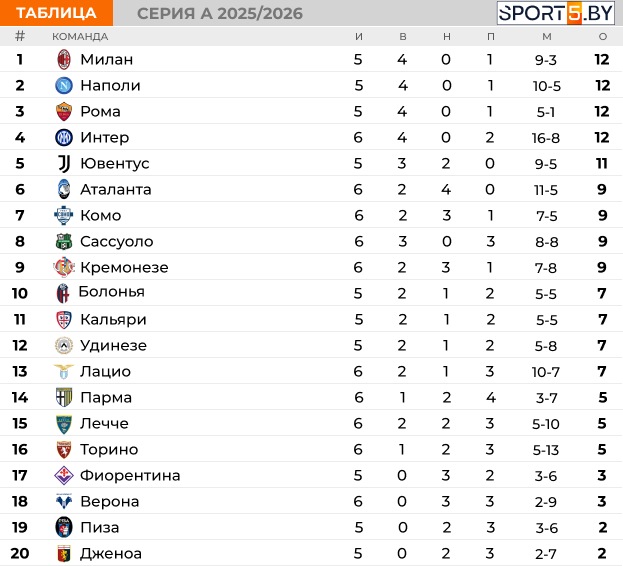The width and height of the screenshot is (623, 566).
Task: Click the Torino club logo
Action: [64, 449]
